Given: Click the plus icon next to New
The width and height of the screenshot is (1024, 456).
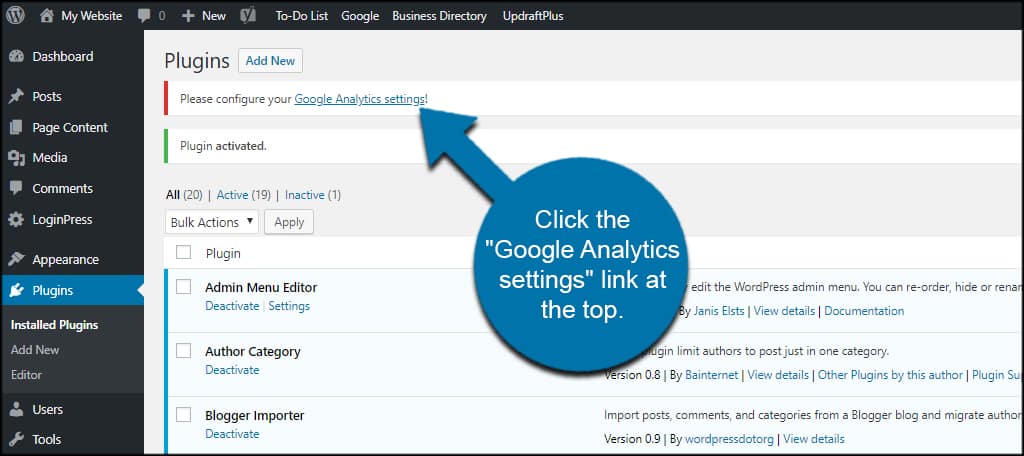Looking at the screenshot, I should point(188,16).
